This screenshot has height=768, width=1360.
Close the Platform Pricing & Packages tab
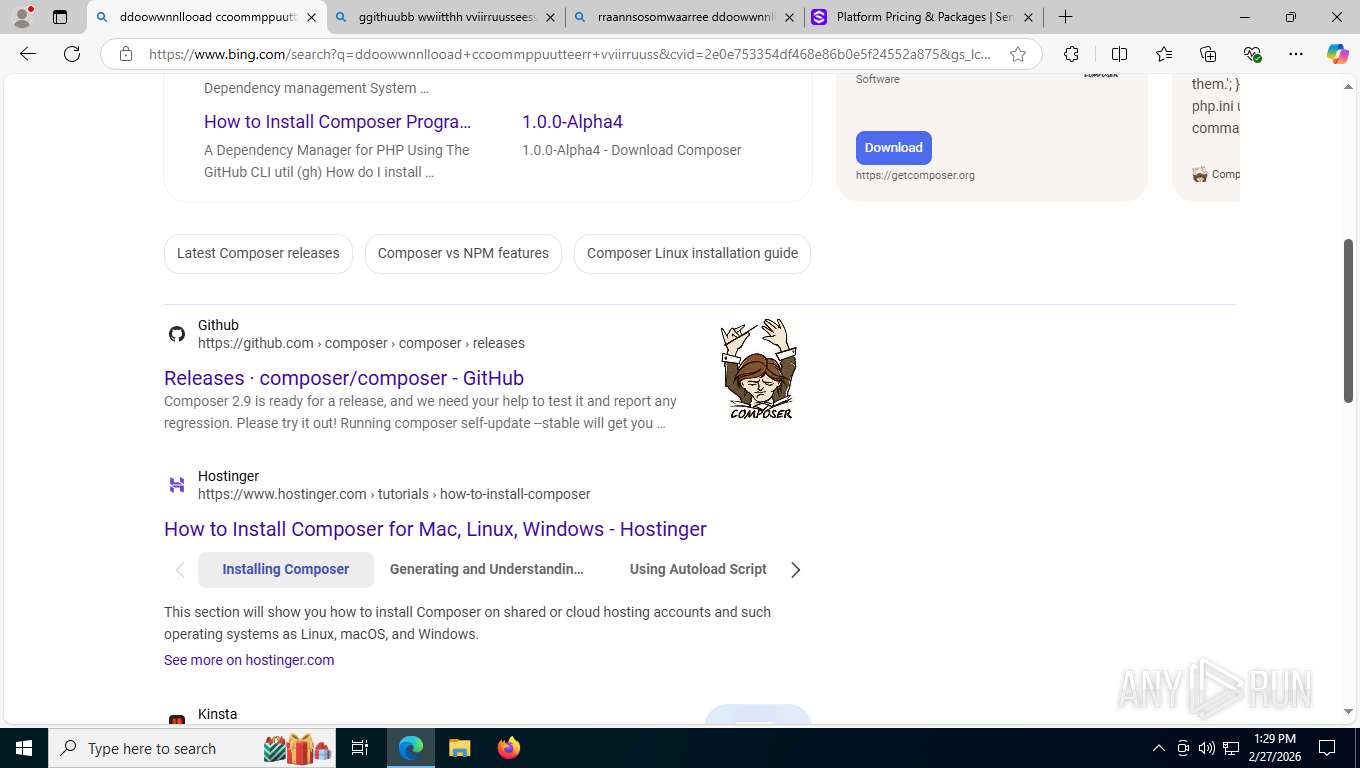pyautogui.click(x=1028, y=17)
